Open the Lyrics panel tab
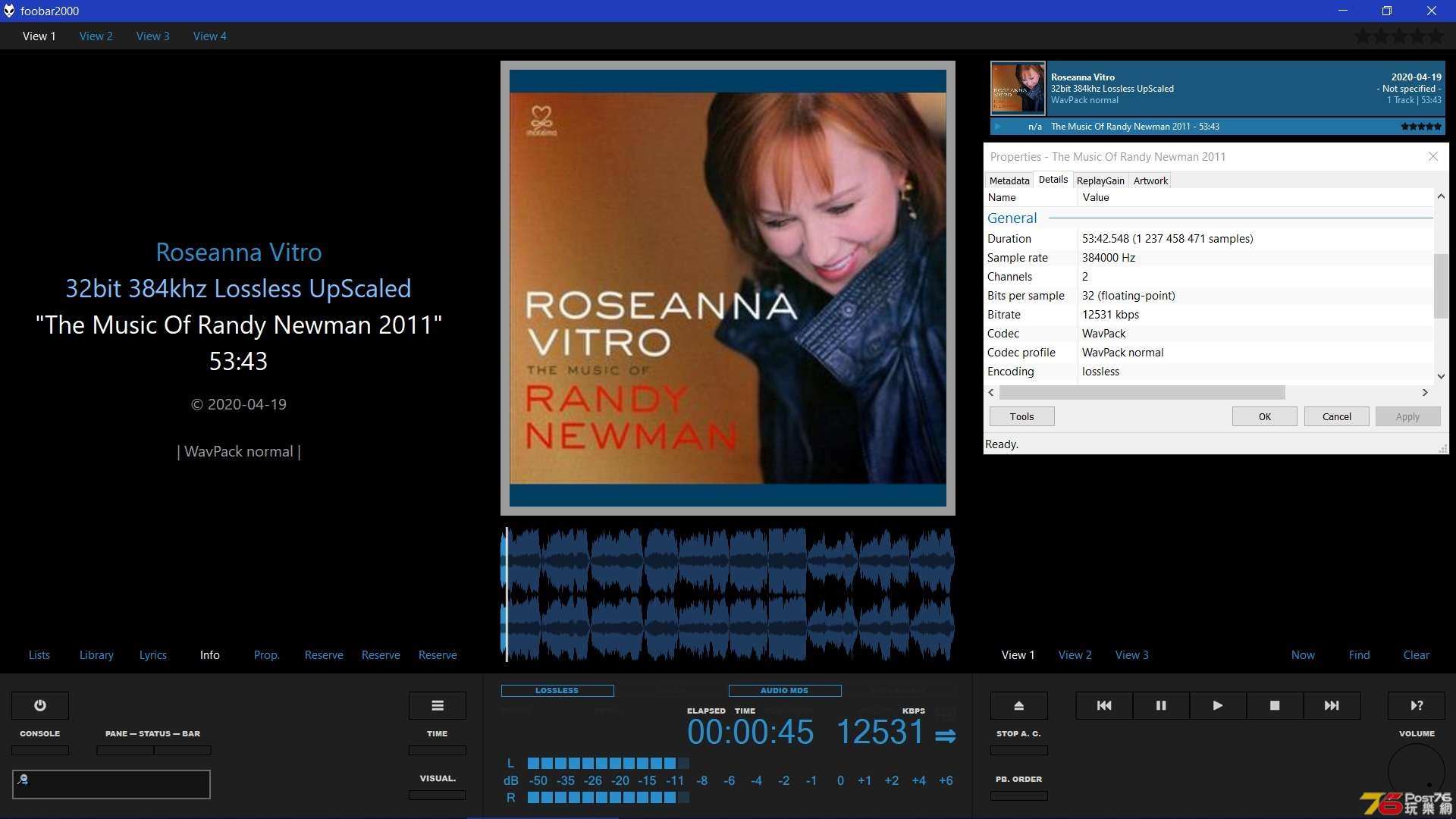This screenshot has width=1456, height=819. click(x=153, y=655)
